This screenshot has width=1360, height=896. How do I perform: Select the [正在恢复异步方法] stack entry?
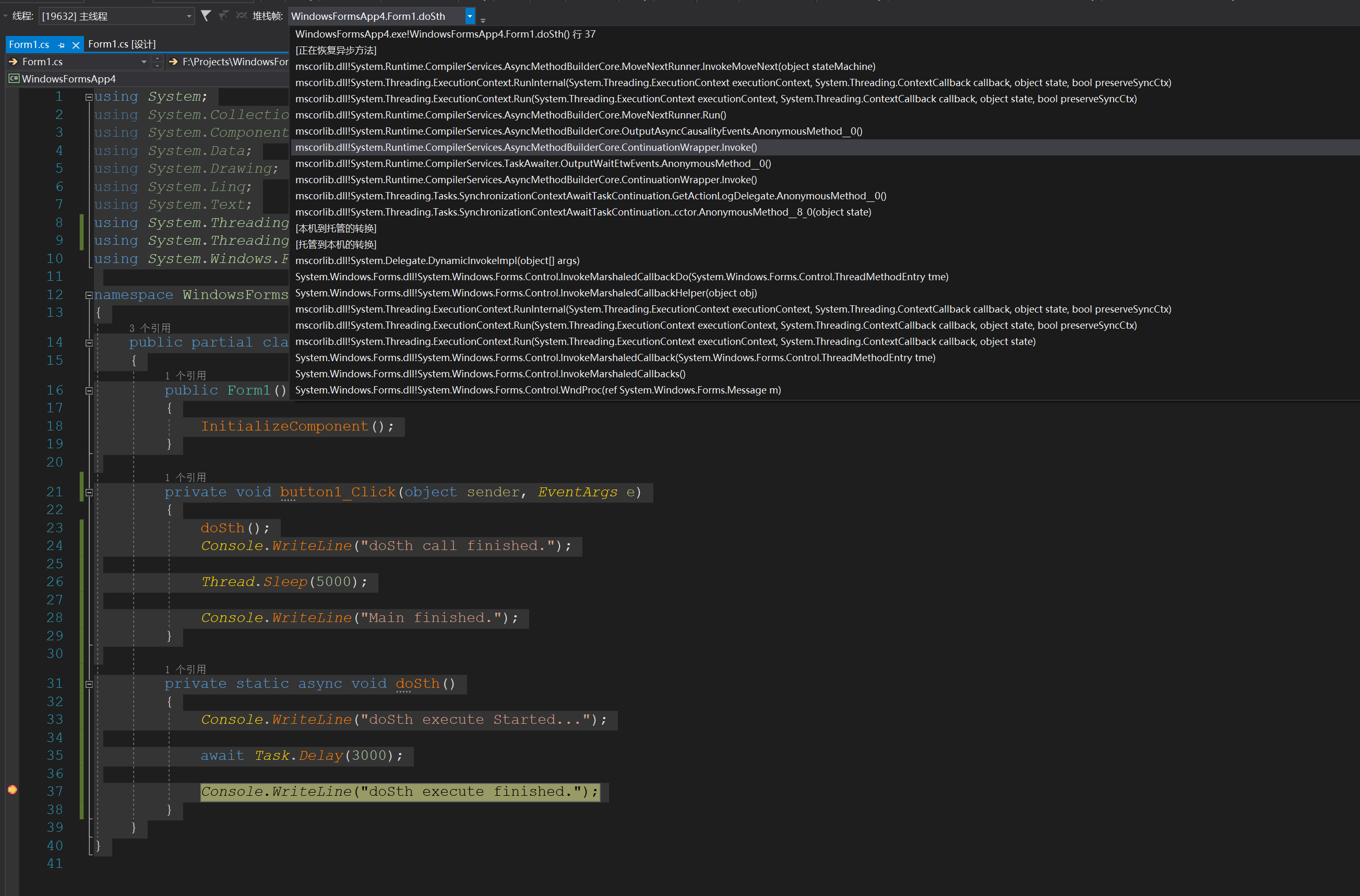[x=336, y=50]
